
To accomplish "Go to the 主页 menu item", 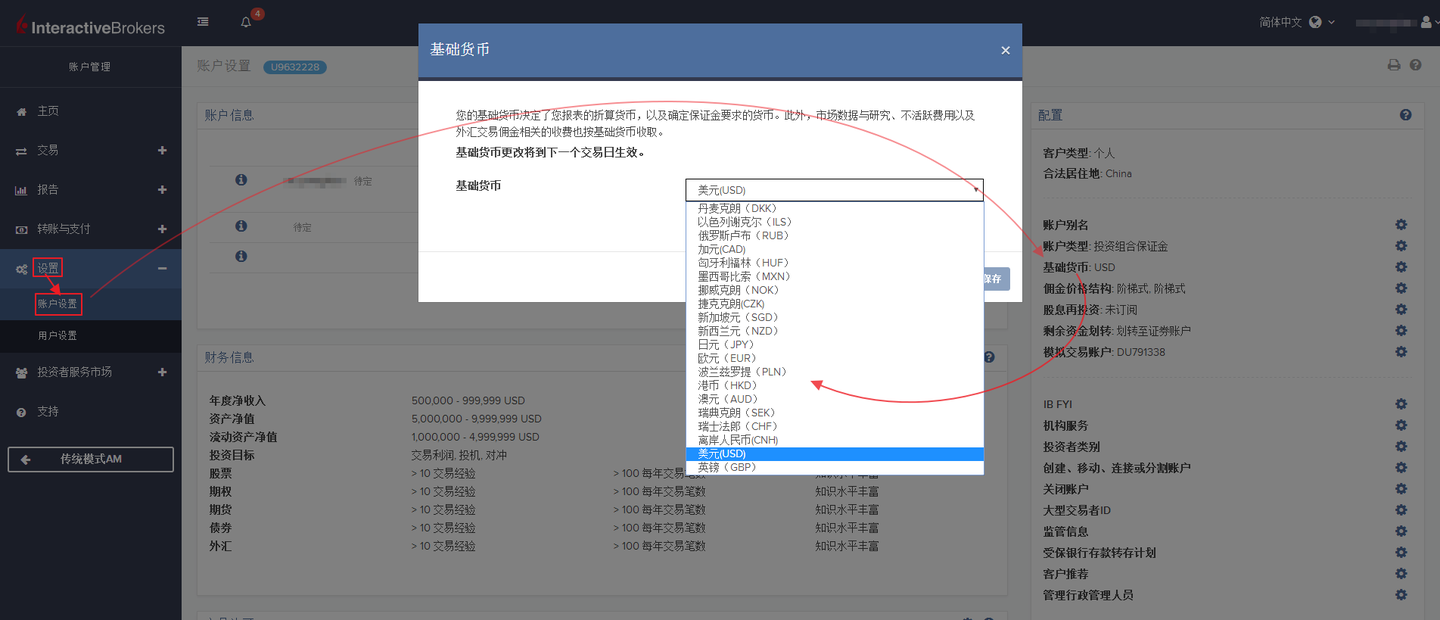I will (x=50, y=110).
